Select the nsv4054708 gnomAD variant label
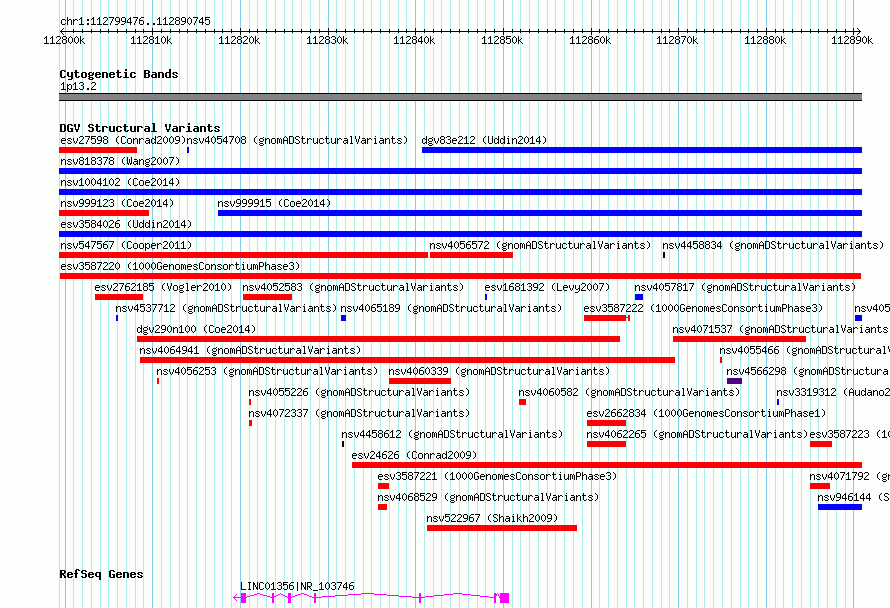Screen dimensions: 890x608 pyautogui.click(x=297, y=140)
